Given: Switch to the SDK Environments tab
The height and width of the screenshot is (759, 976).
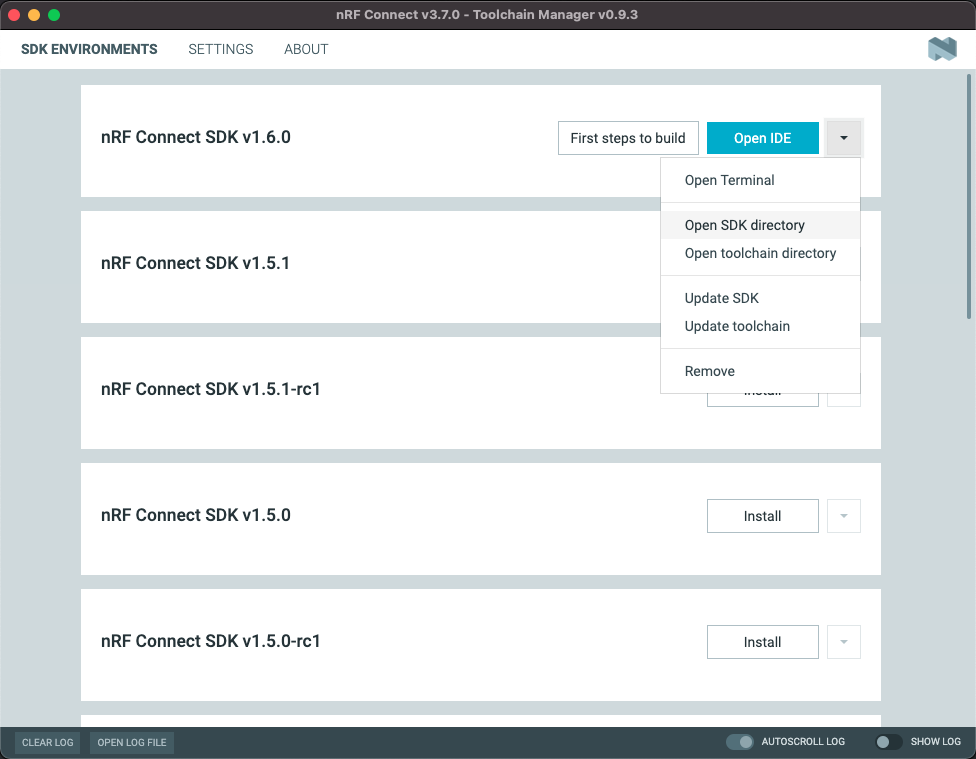Looking at the screenshot, I should [89, 49].
